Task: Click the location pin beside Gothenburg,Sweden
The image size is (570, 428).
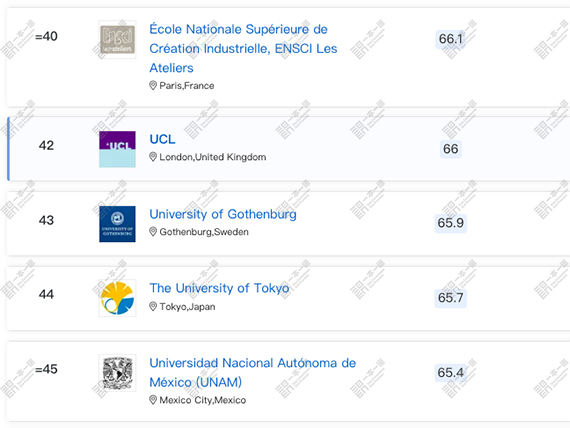Action: pyautogui.click(x=153, y=232)
